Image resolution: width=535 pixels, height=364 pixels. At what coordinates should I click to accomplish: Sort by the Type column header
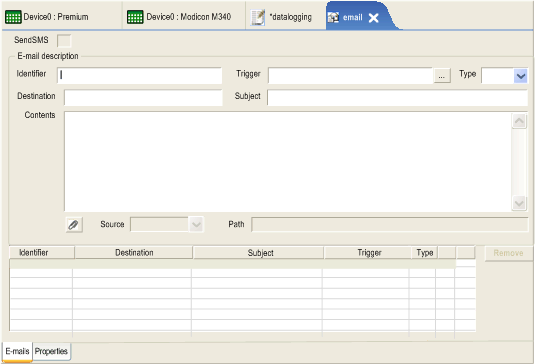click(x=424, y=253)
